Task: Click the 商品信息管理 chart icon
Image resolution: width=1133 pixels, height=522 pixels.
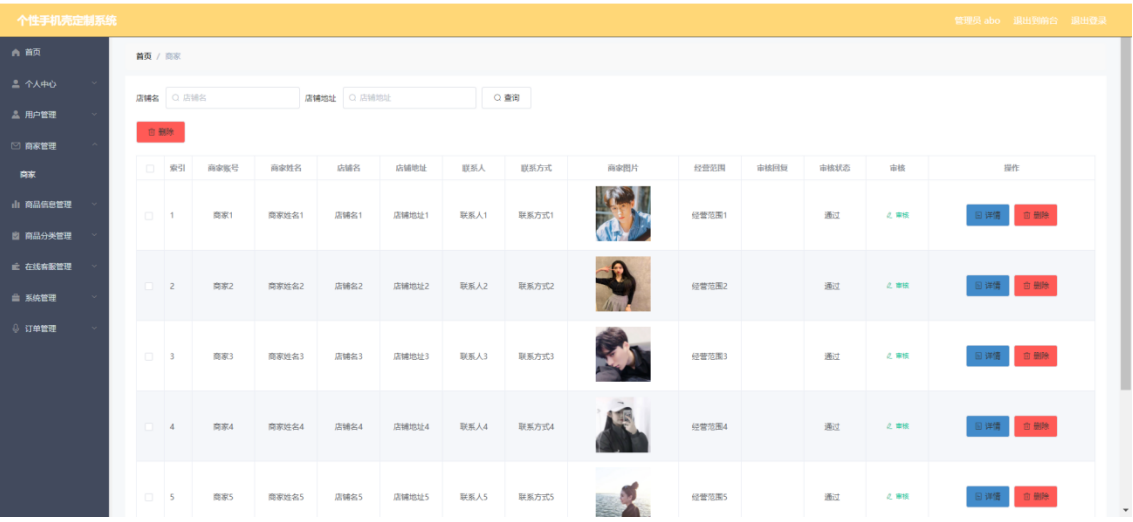Action: 15,205
